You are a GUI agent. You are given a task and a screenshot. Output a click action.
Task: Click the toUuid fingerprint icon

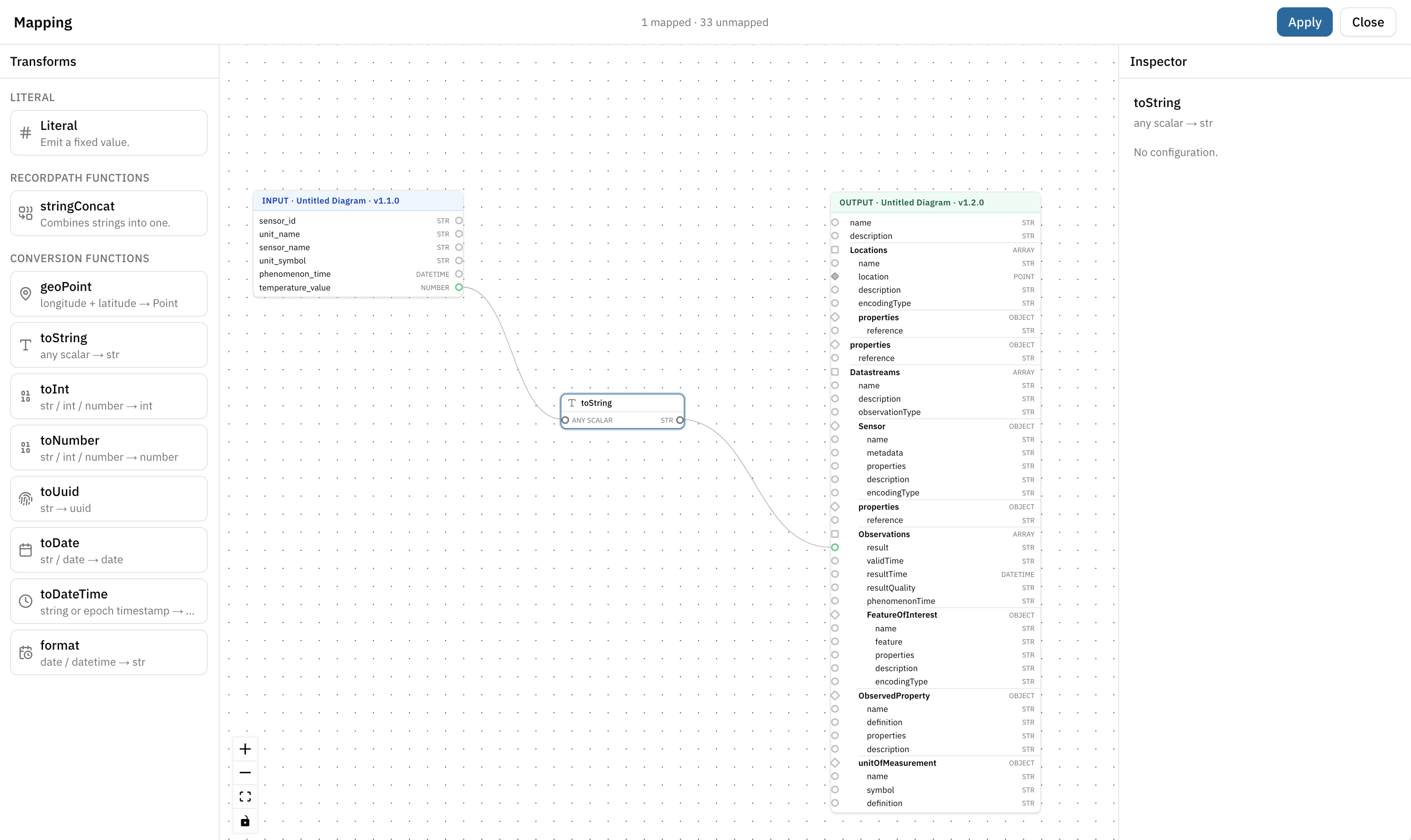point(26,499)
